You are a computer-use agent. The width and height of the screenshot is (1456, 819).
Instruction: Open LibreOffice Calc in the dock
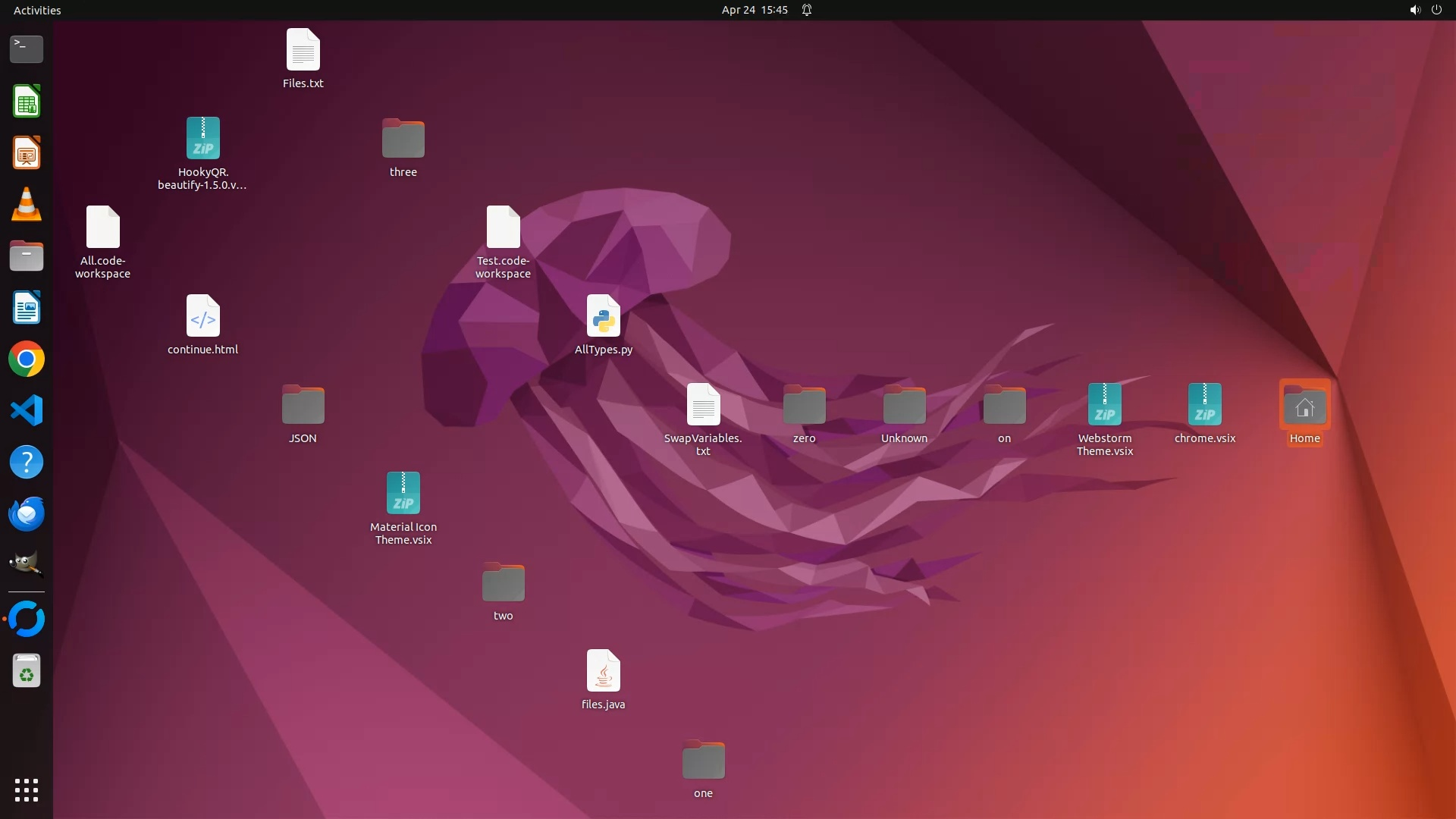pos(27,102)
